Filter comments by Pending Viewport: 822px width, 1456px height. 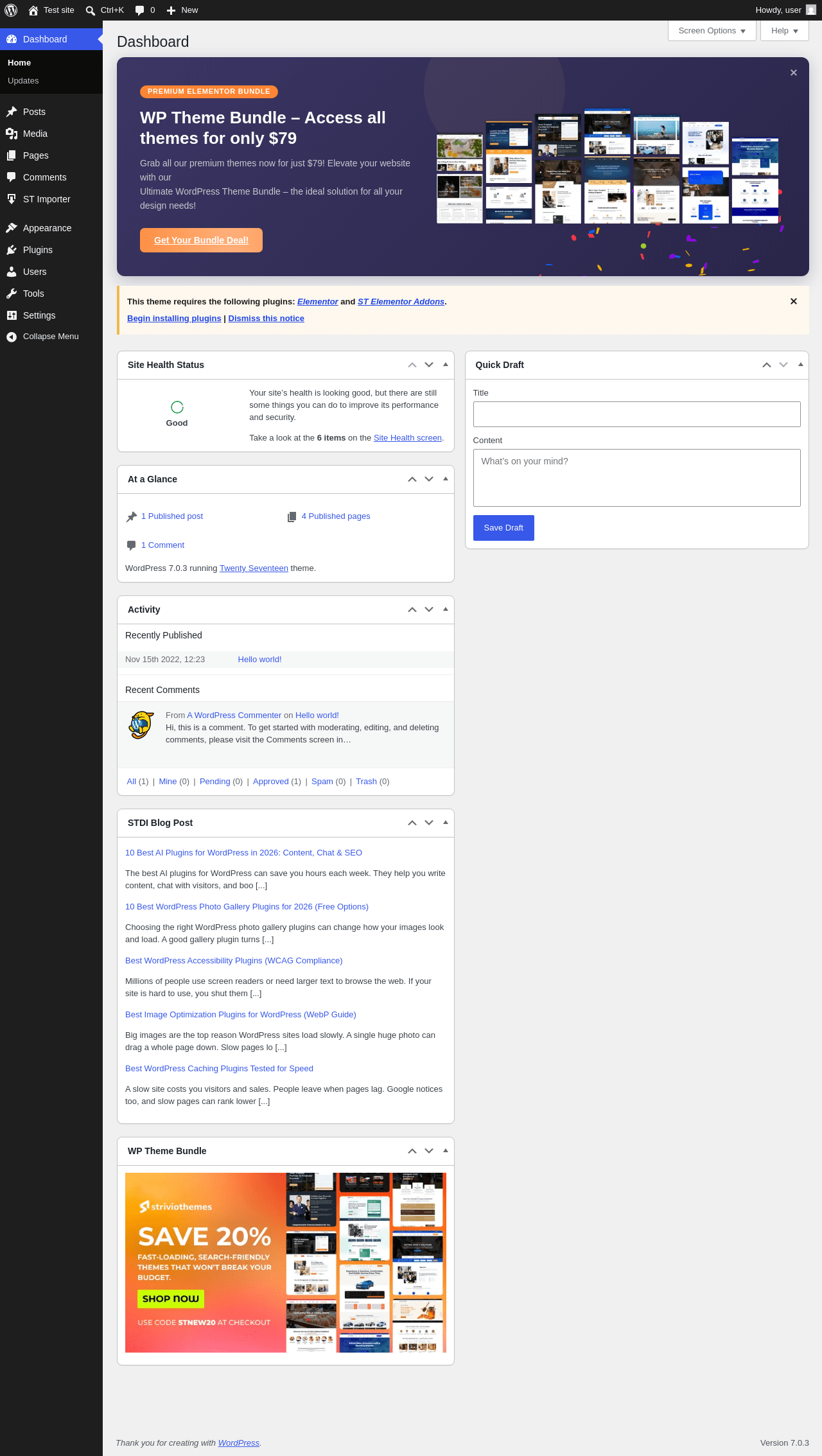tap(214, 782)
